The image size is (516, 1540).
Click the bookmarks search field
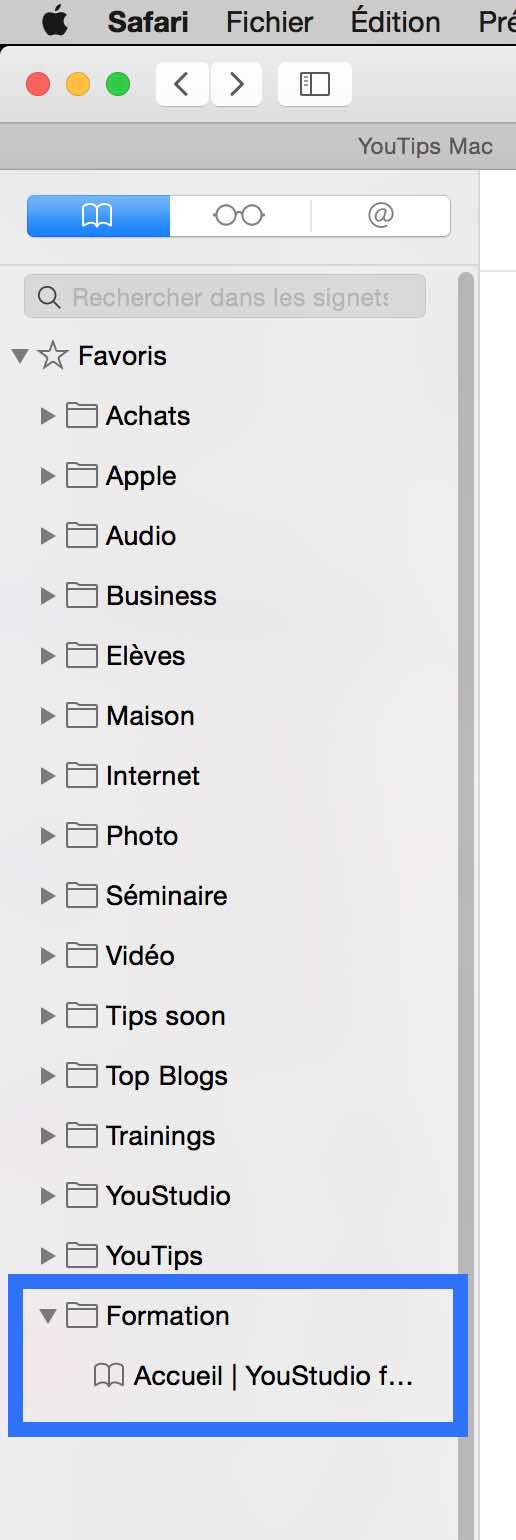(x=225, y=297)
